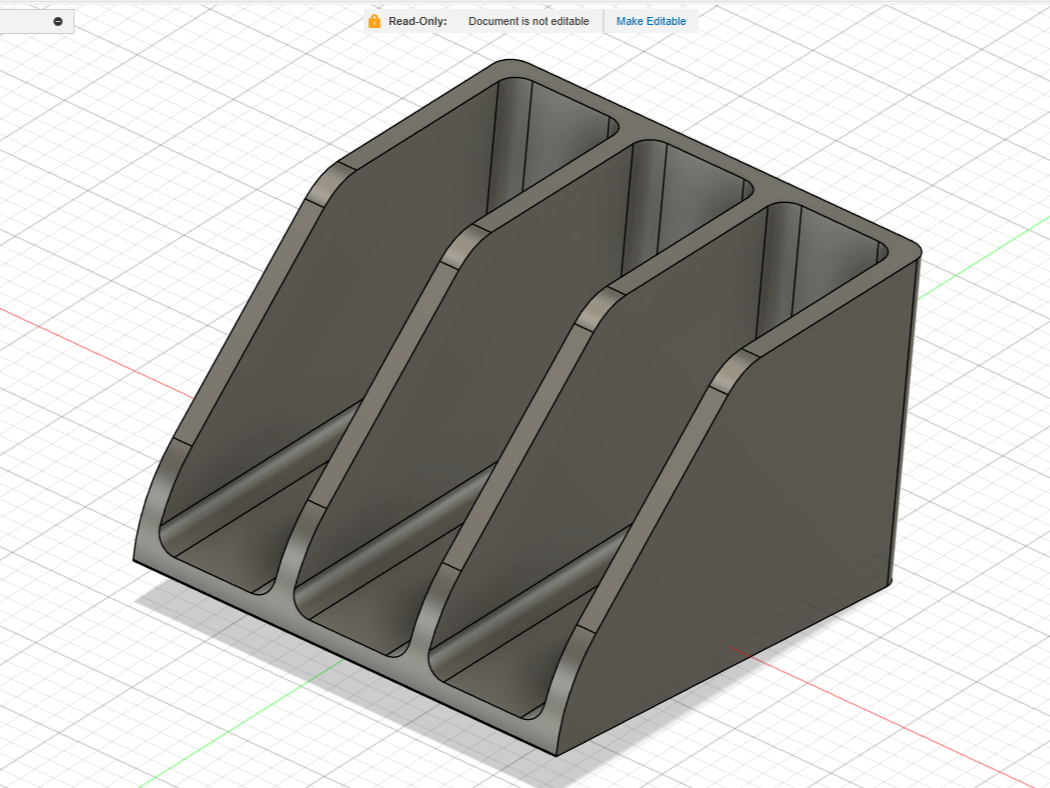1050x788 pixels.
Task: Click the front bottom corner of the model
Action: [x=556, y=753]
